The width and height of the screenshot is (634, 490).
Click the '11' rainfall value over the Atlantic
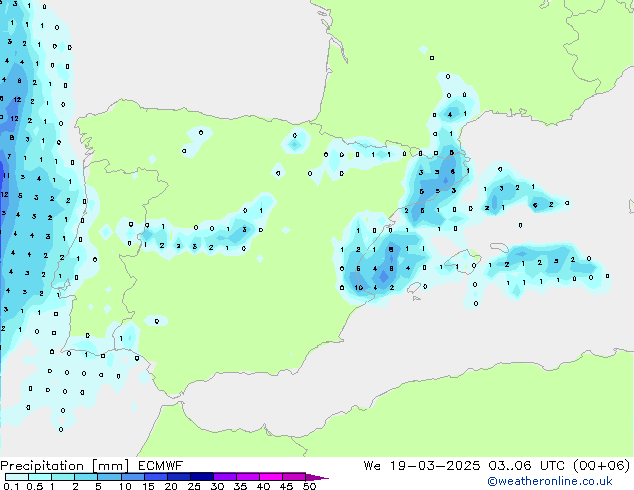6,175
